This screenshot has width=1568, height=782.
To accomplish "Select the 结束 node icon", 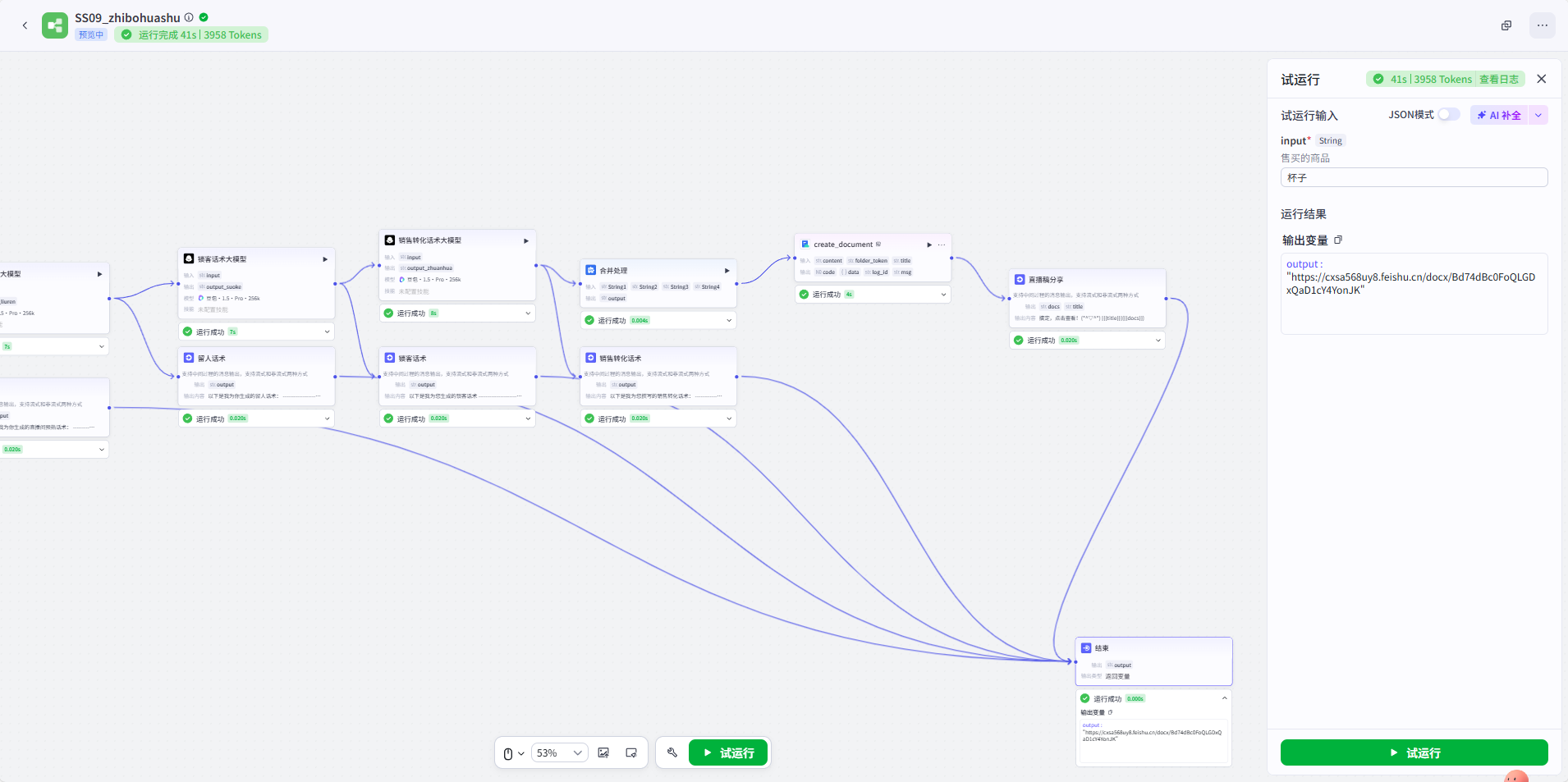I will tap(1086, 647).
